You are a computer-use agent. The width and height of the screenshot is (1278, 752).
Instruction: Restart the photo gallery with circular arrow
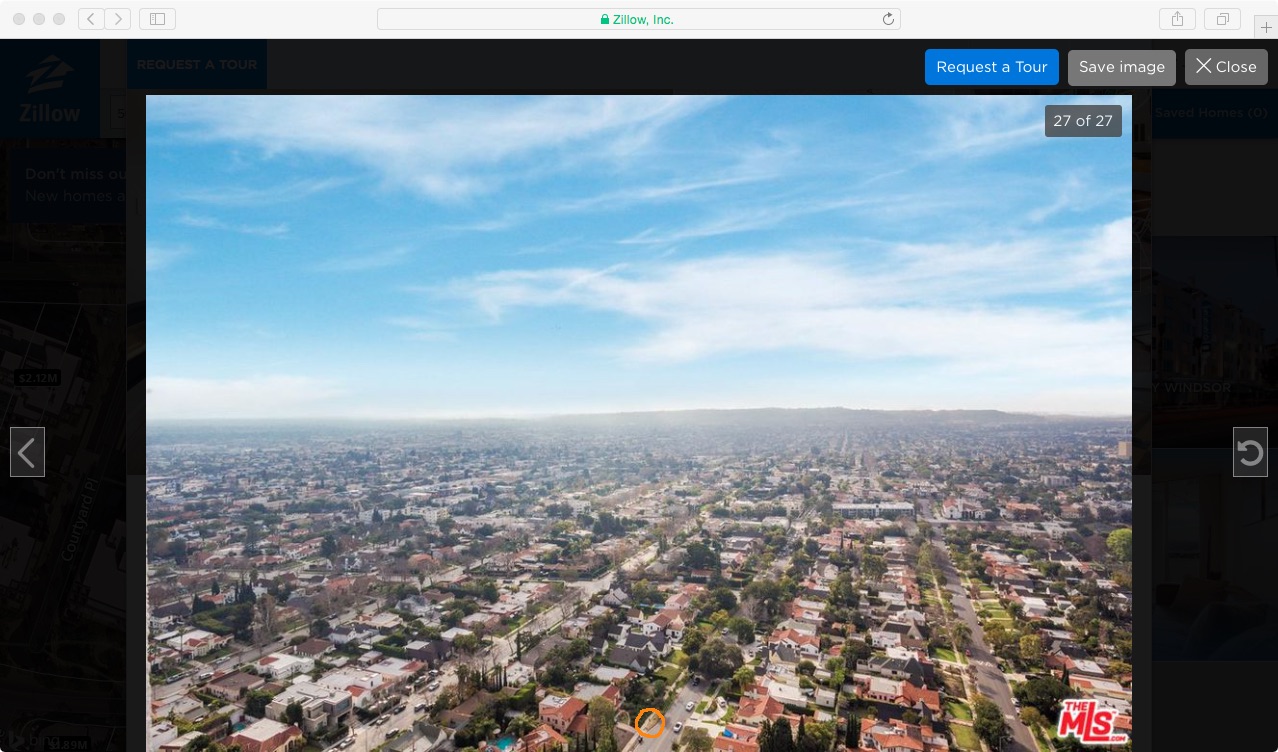(1250, 453)
